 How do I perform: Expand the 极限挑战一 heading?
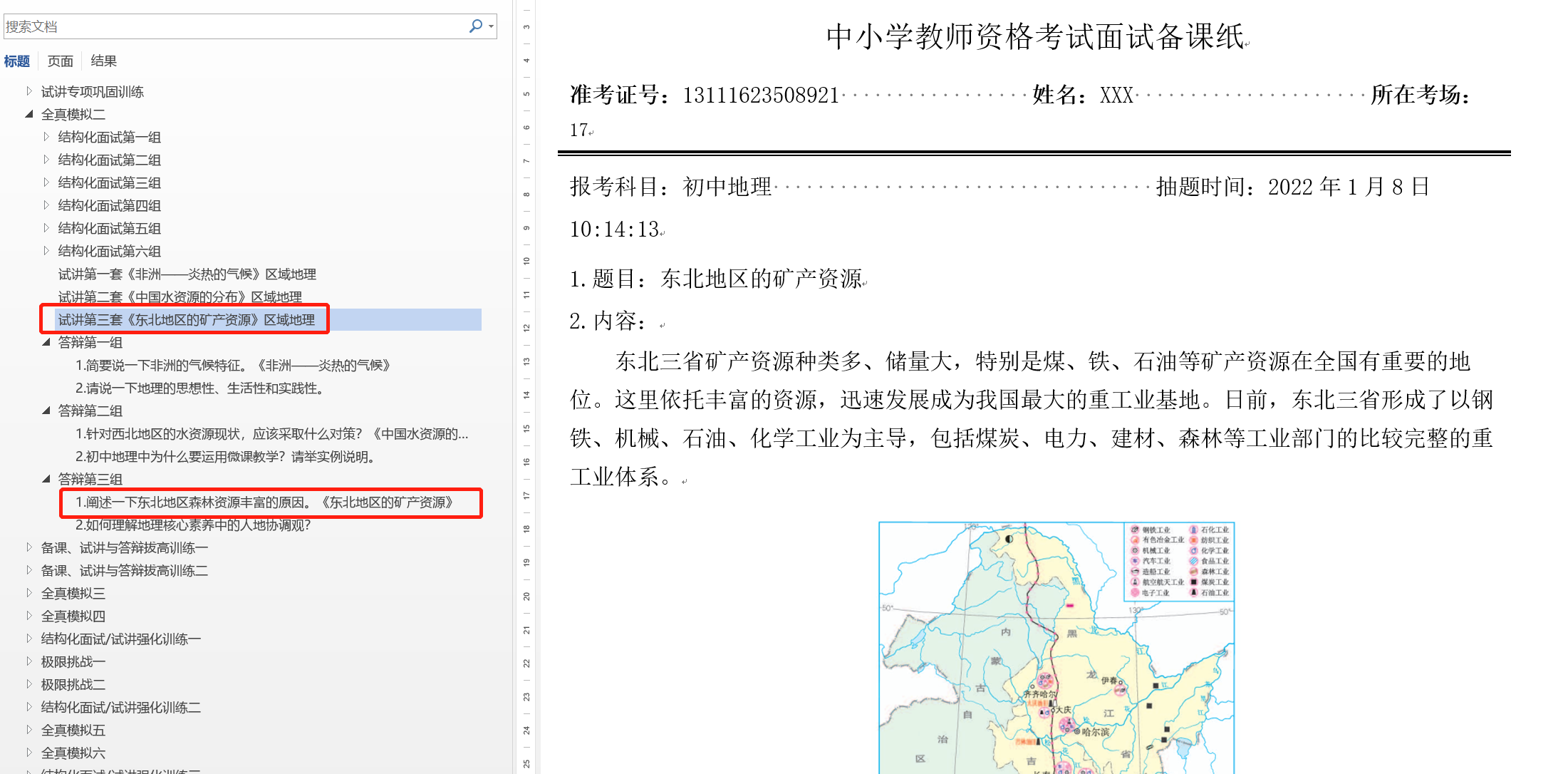(28, 661)
